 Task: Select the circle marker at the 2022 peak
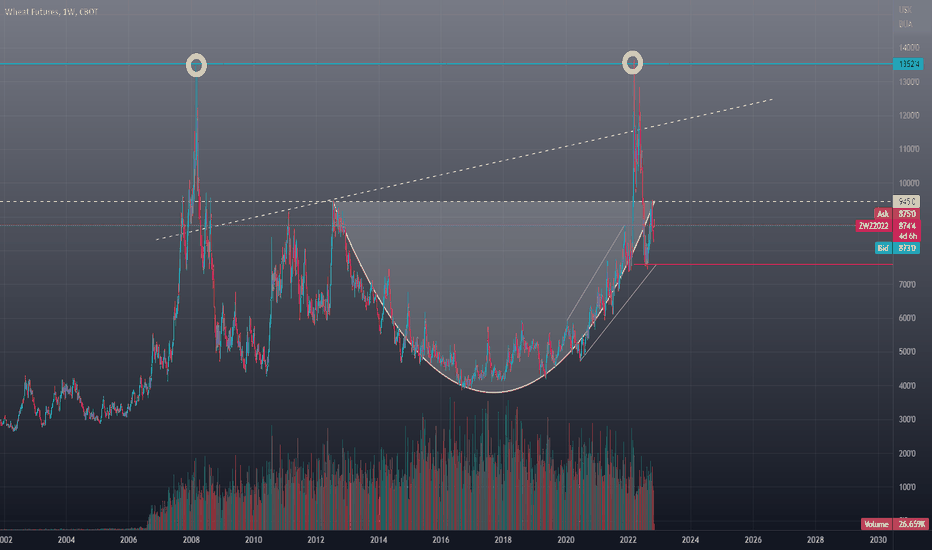pyautogui.click(x=632, y=62)
